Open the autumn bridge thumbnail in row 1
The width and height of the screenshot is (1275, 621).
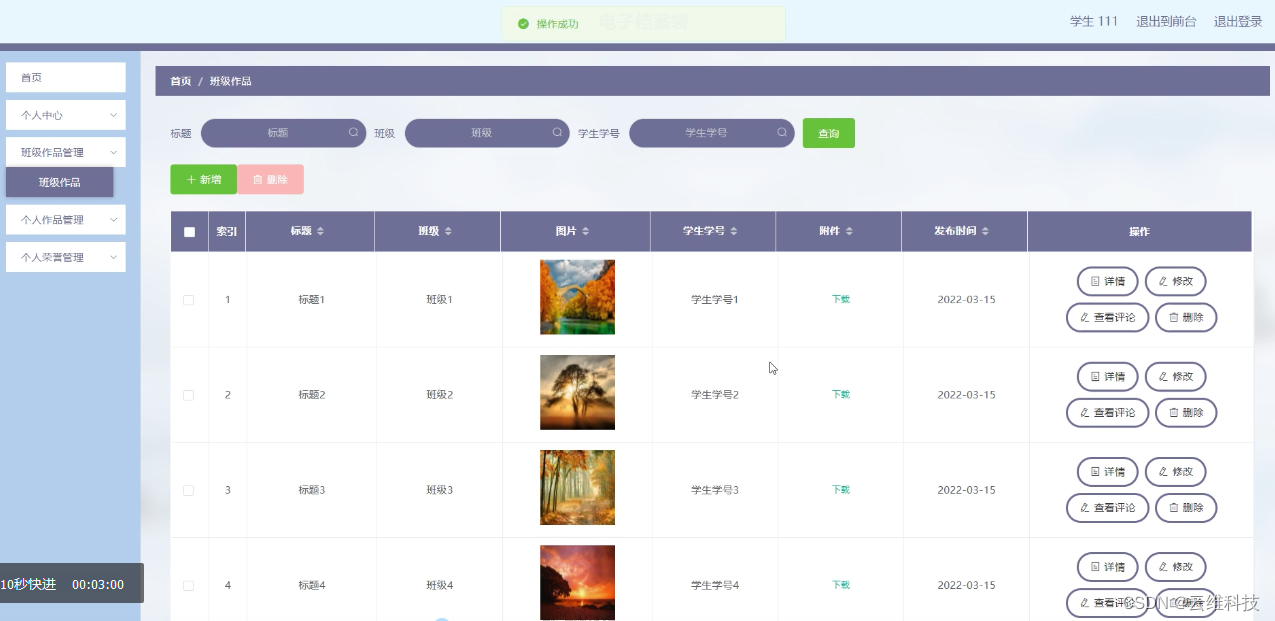577,297
